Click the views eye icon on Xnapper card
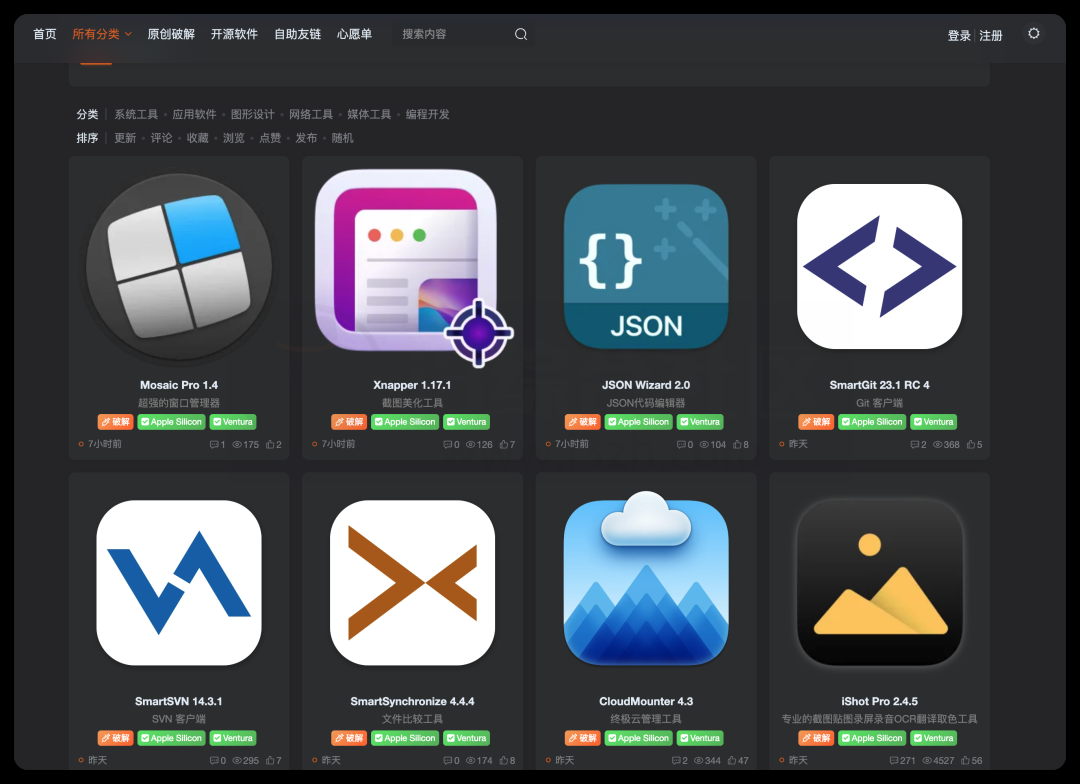This screenshot has width=1080, height=784. (x=470, y=444)
